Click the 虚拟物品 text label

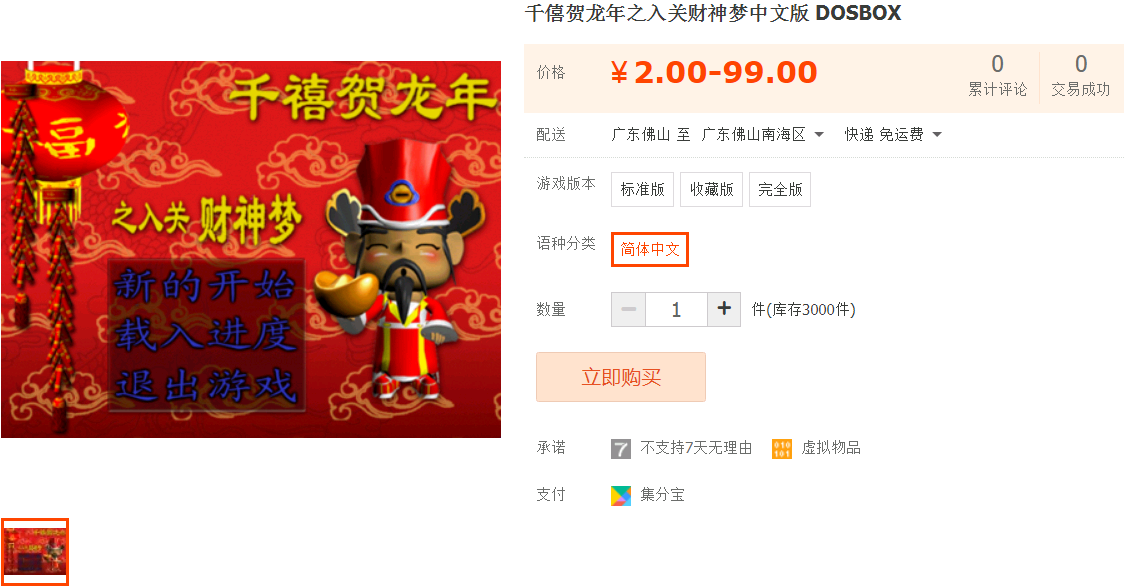(x=831, y=448)
